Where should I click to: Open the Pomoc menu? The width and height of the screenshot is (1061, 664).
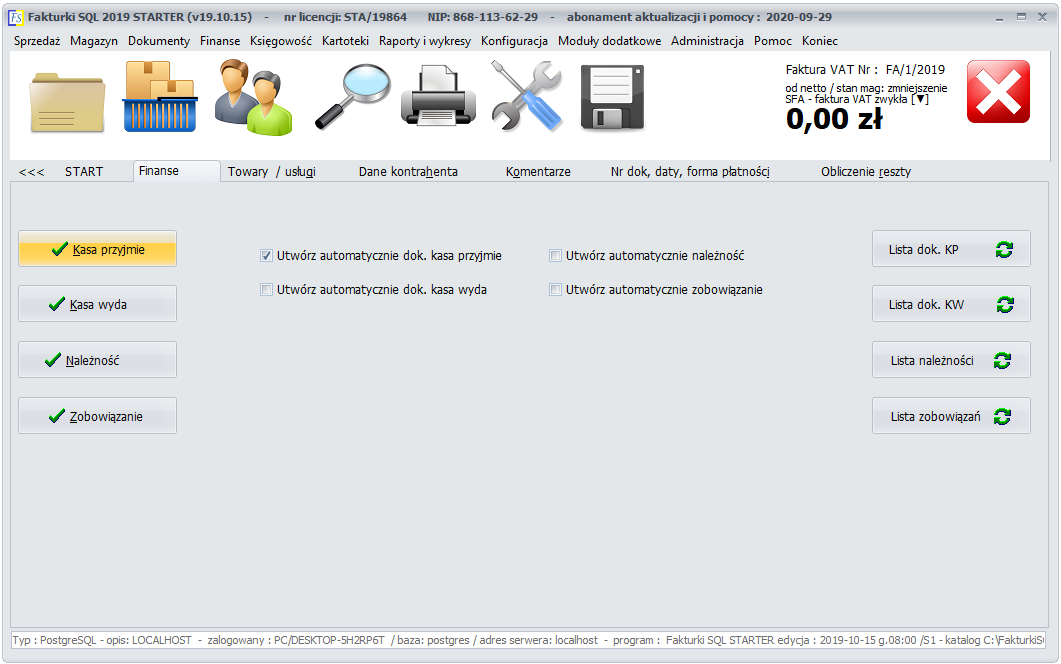(x=773, y=41)
